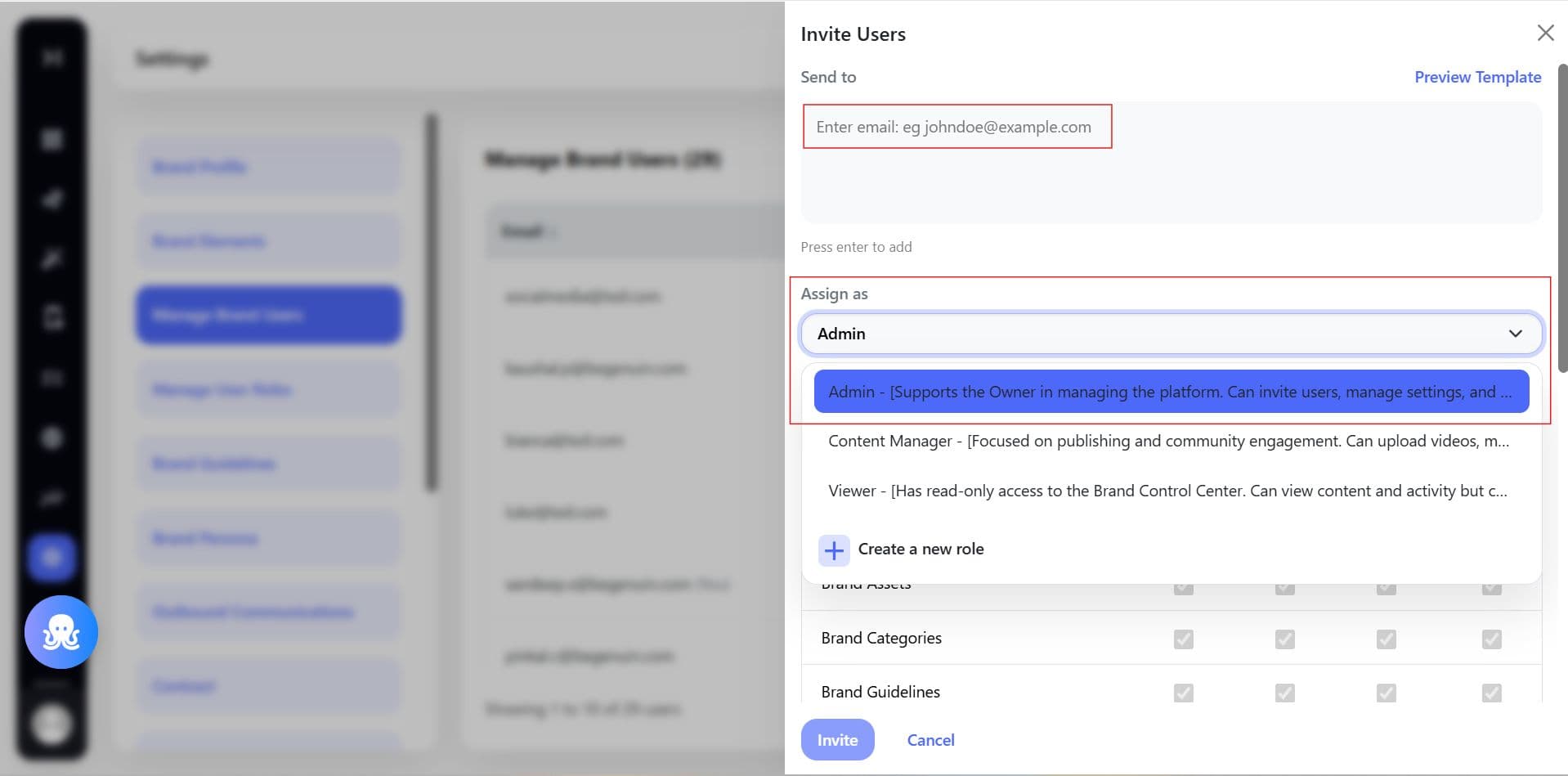Click the highlighted settings icon in the left sidebar
The width and height of the screenshot is (1568, 776).
click(x=52, y=558)
